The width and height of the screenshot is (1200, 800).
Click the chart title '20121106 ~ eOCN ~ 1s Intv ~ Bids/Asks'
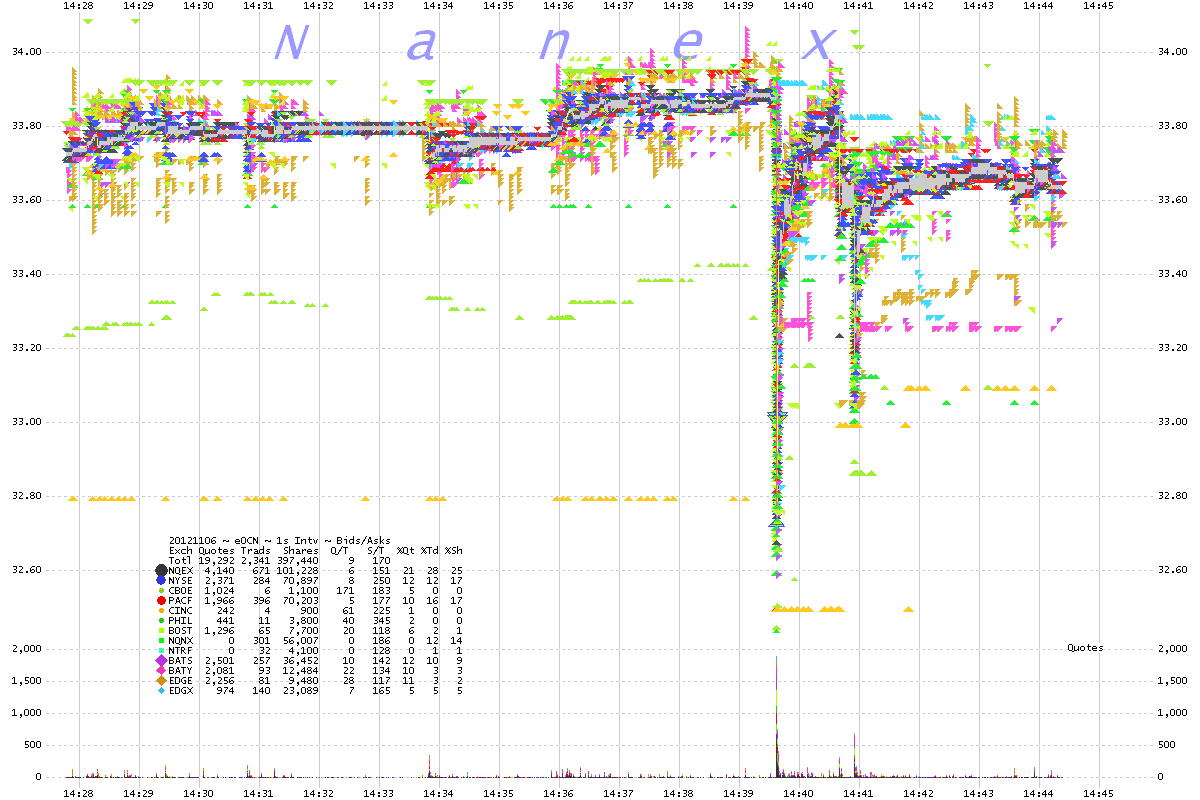click(280, 541)
